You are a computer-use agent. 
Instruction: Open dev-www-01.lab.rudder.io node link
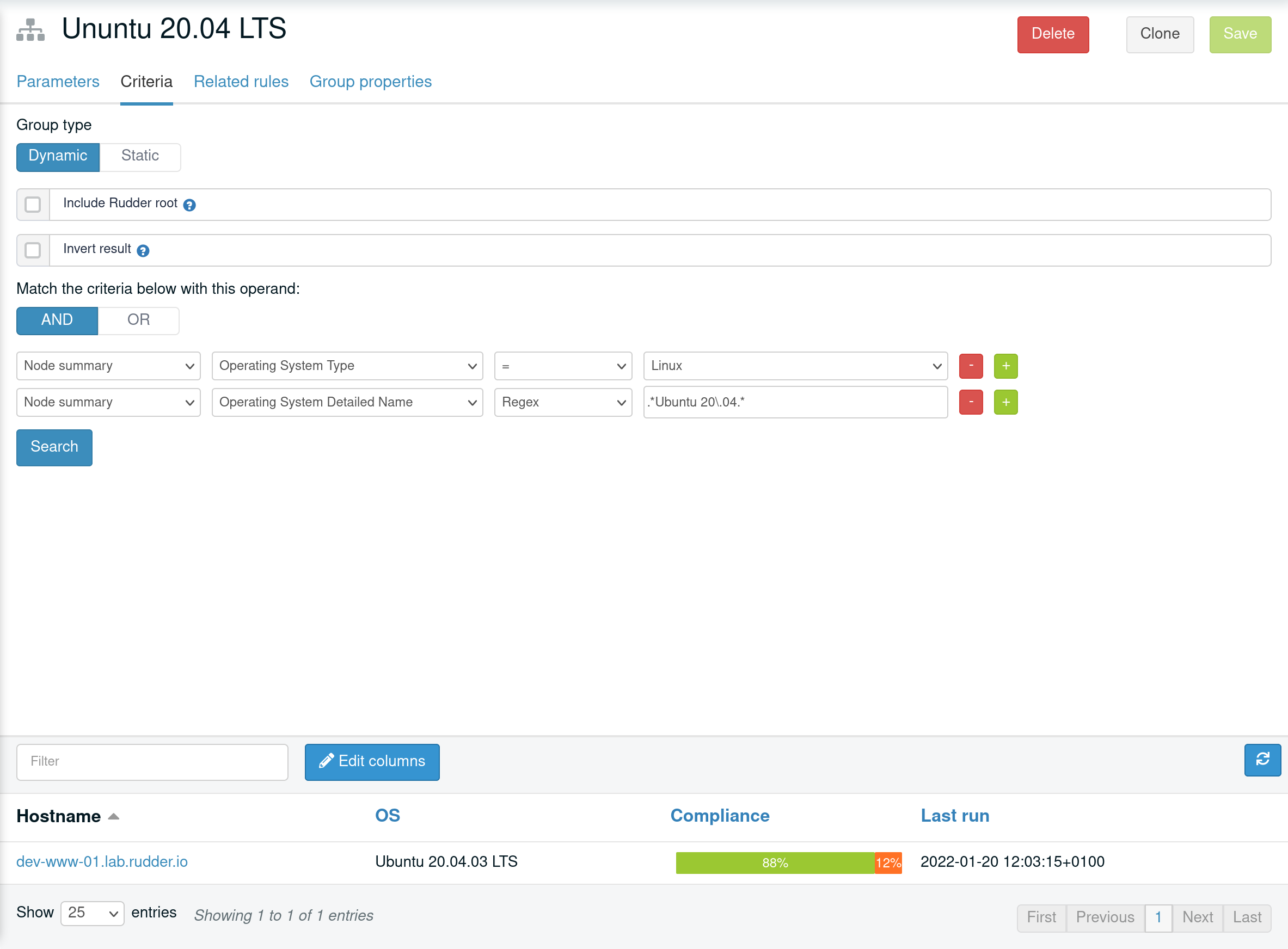(102, 862)
